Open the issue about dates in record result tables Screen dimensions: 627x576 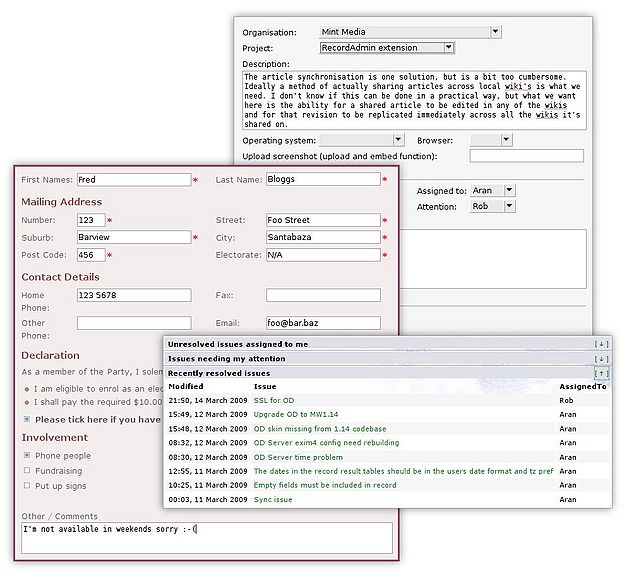pos(403,471)
